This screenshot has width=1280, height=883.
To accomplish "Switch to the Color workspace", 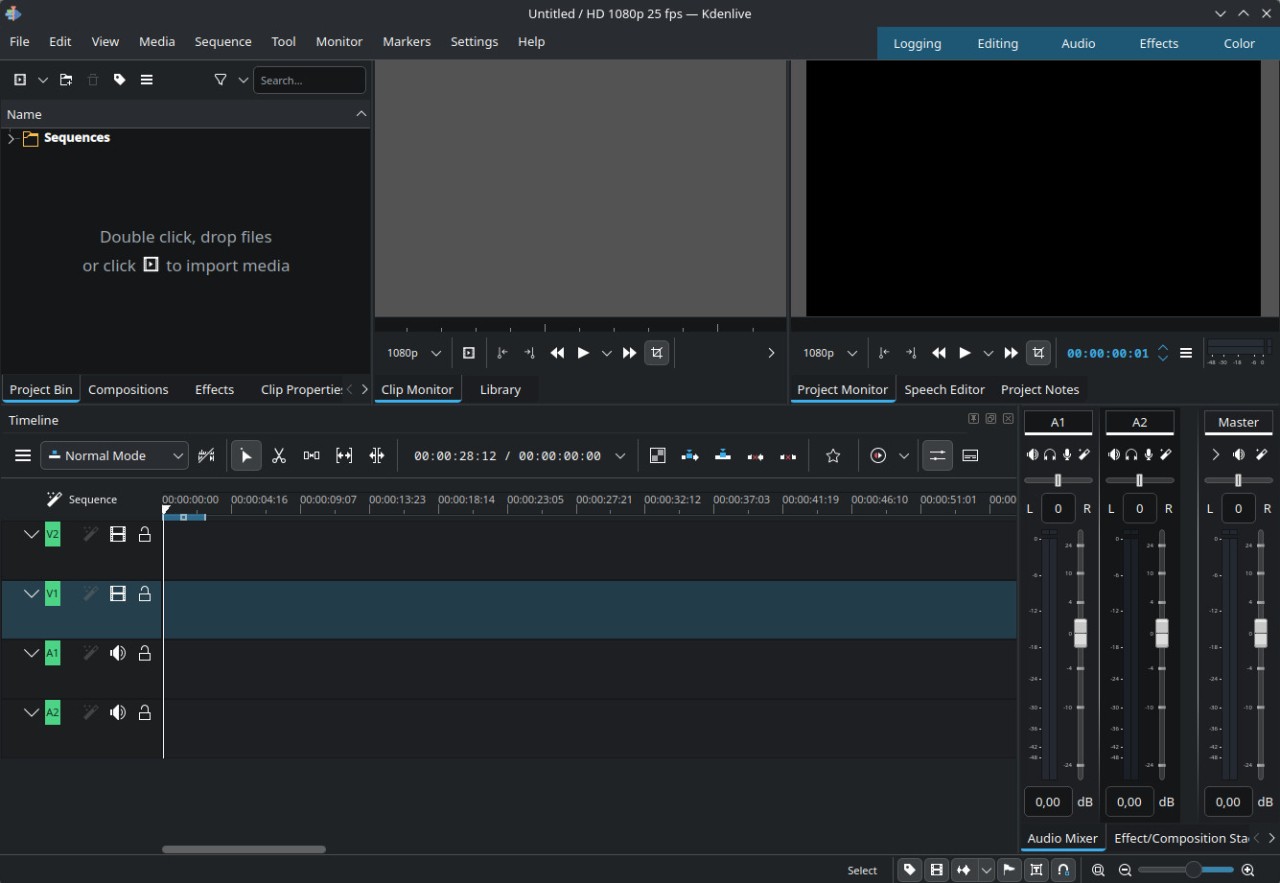I will [x=1238, y=44].
